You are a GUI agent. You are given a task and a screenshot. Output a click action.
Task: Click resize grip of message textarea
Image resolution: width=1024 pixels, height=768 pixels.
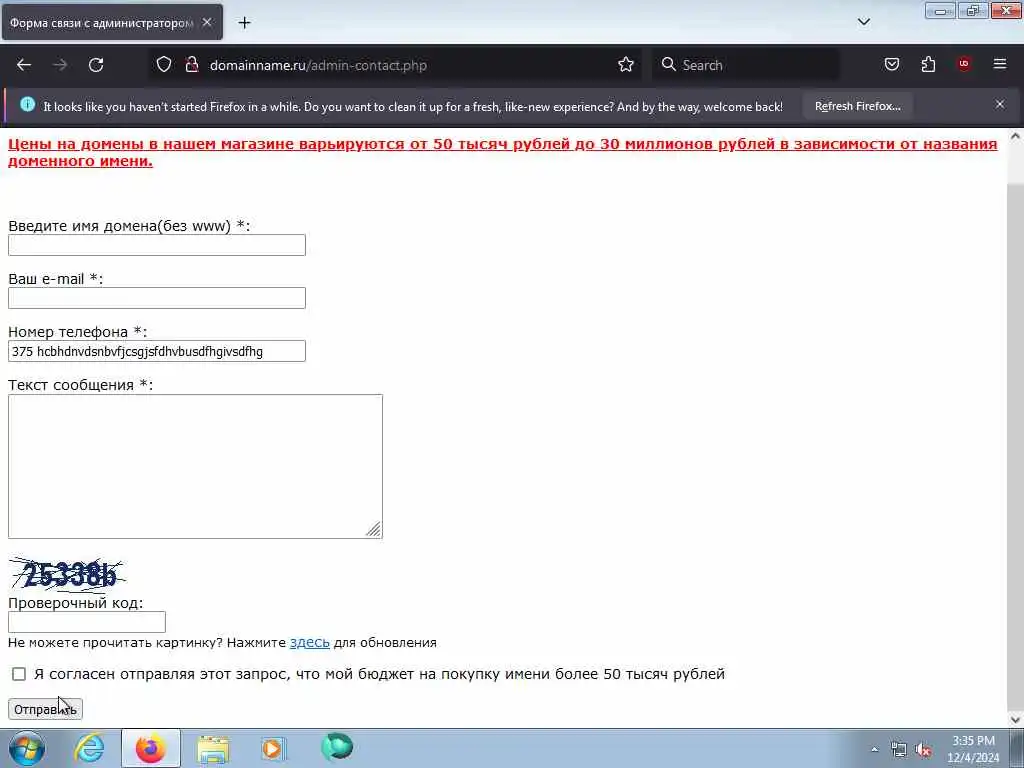[x=374, y=530]
